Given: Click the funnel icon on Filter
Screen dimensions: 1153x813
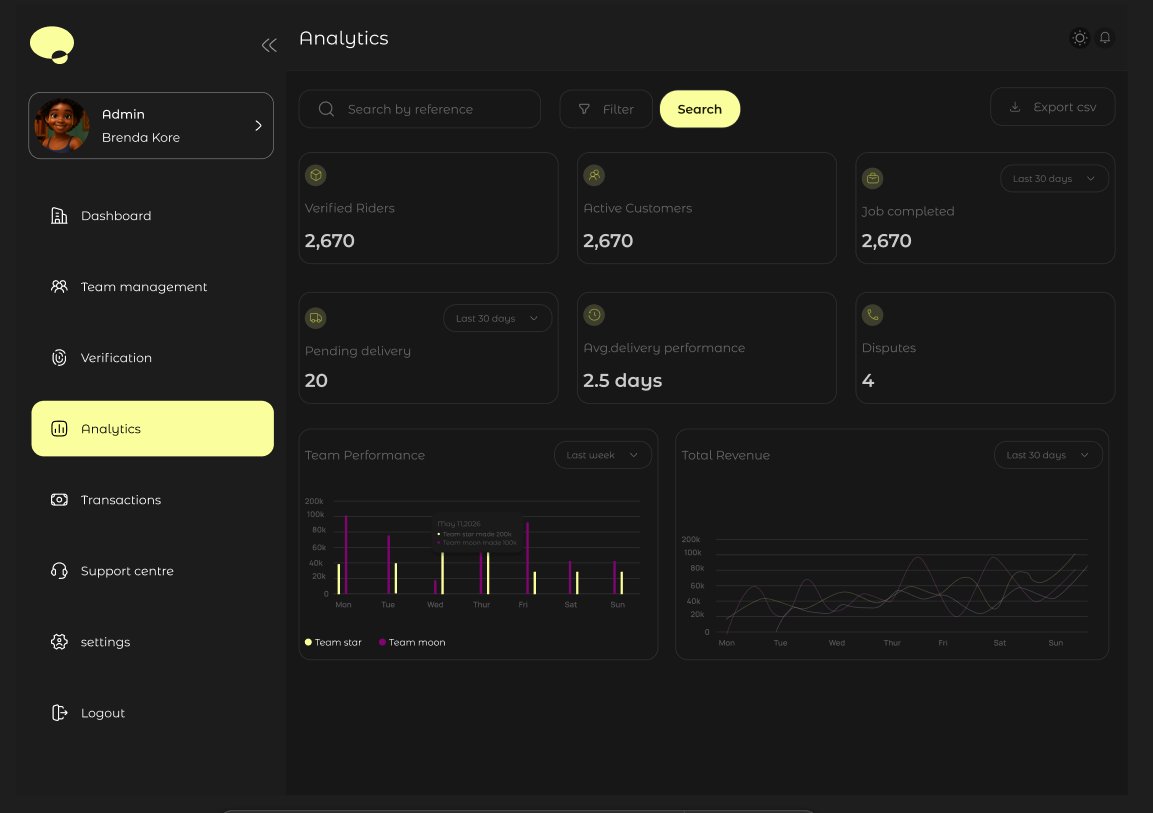Looking at the screenshot, I should pyautogui.click(x=584, y=109).
